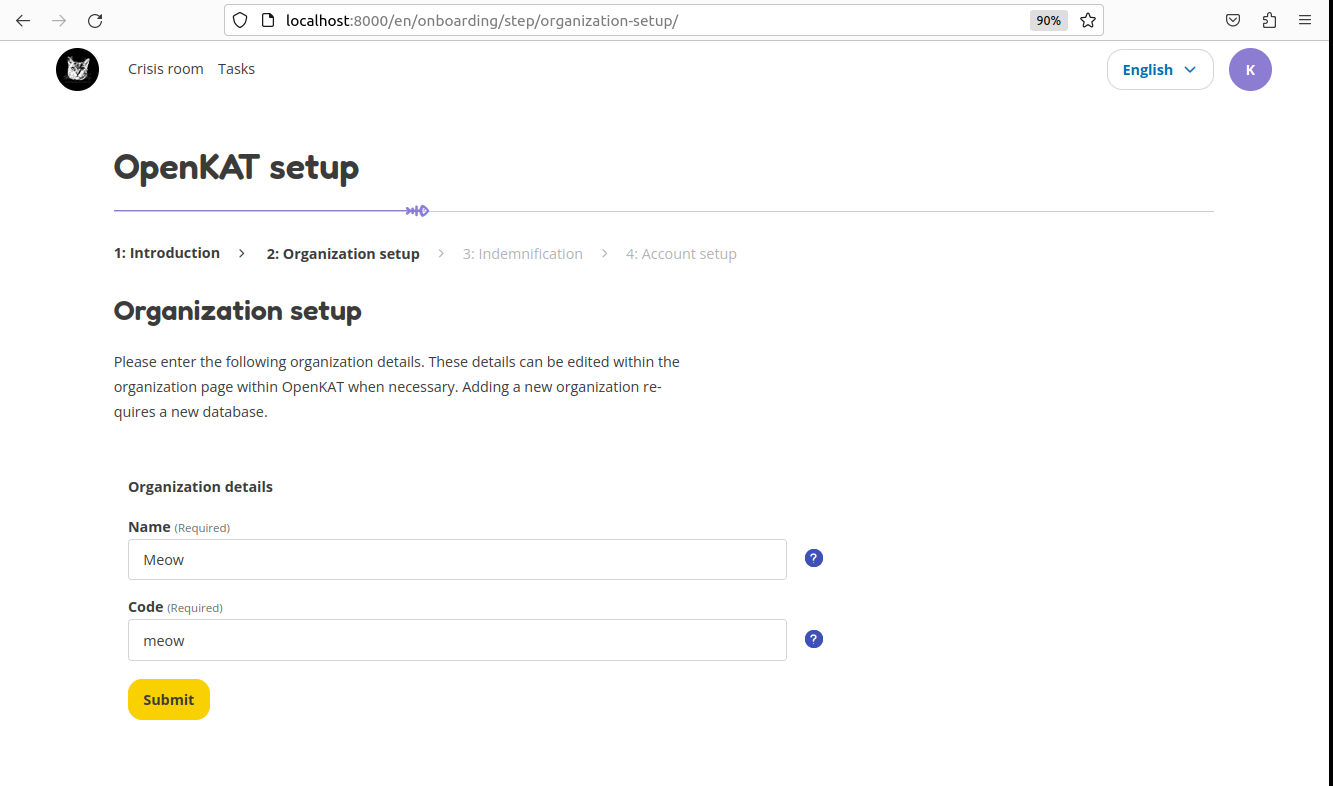The height and width of the screenshot is (786, 1333).
Task: Select step 4: Account setup
Action: 681,254
